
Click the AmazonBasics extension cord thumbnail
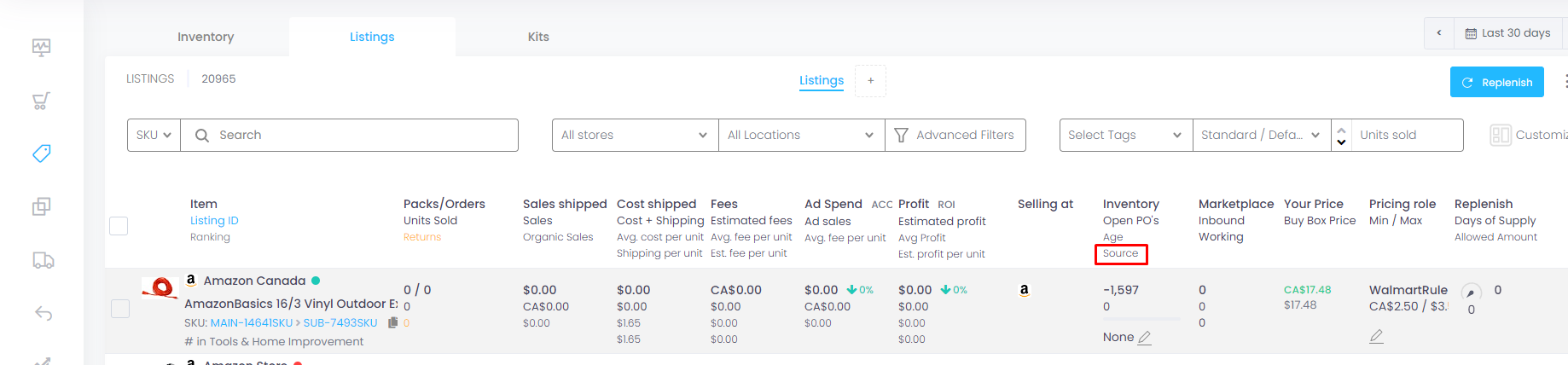tap(160, 288)
